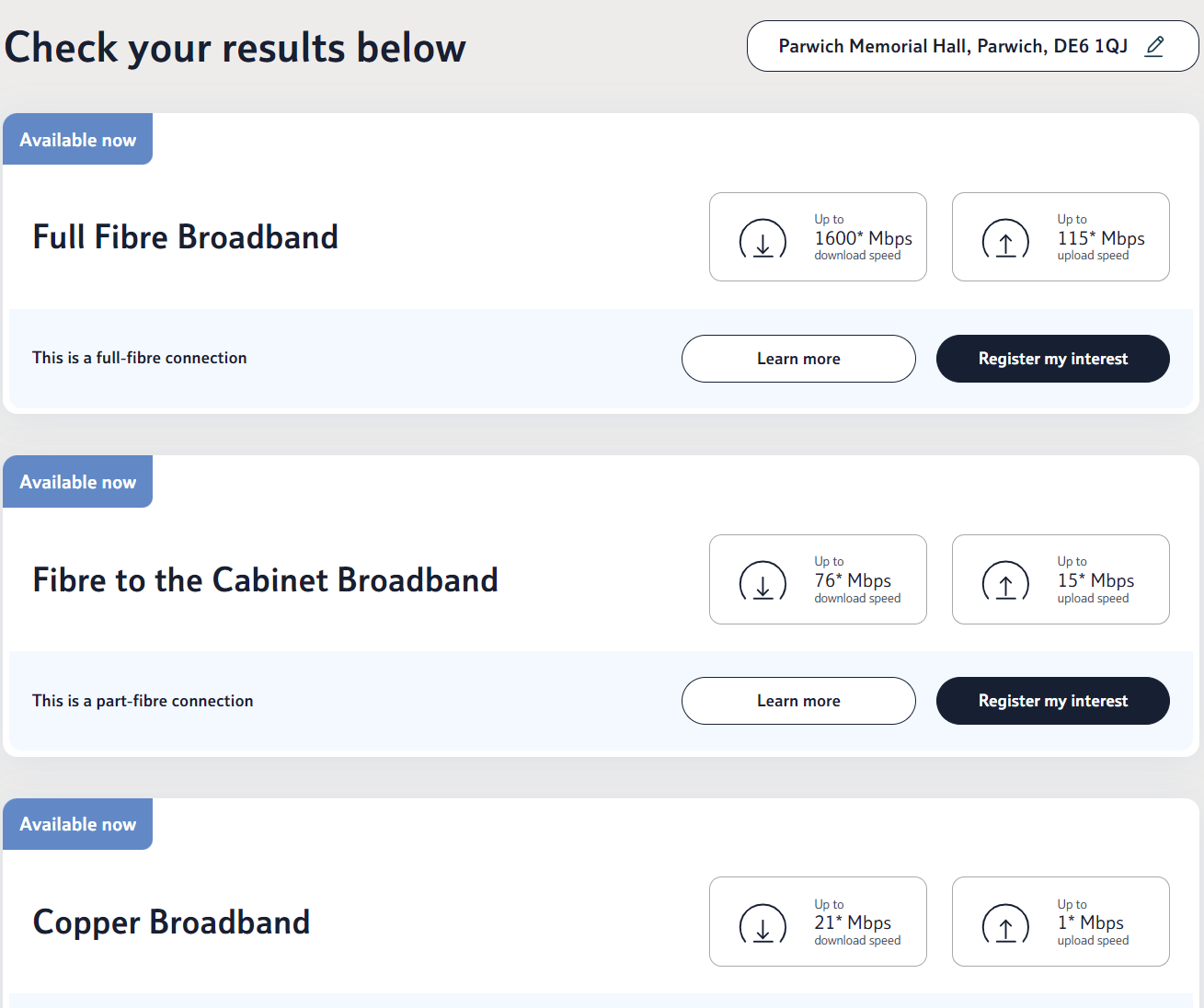Click Register my interest under part-fibre connection
1204x1008 pixels.
pos(1052,701)
